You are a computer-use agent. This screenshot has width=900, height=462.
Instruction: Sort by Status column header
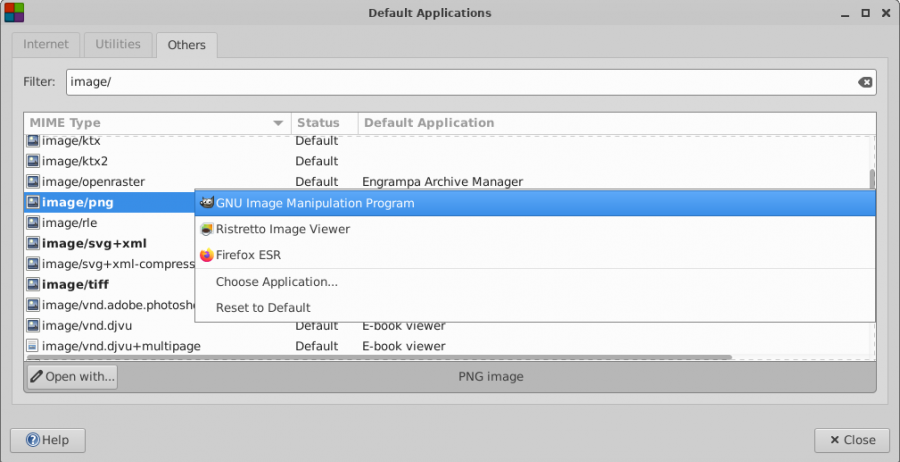pos(324,123)
